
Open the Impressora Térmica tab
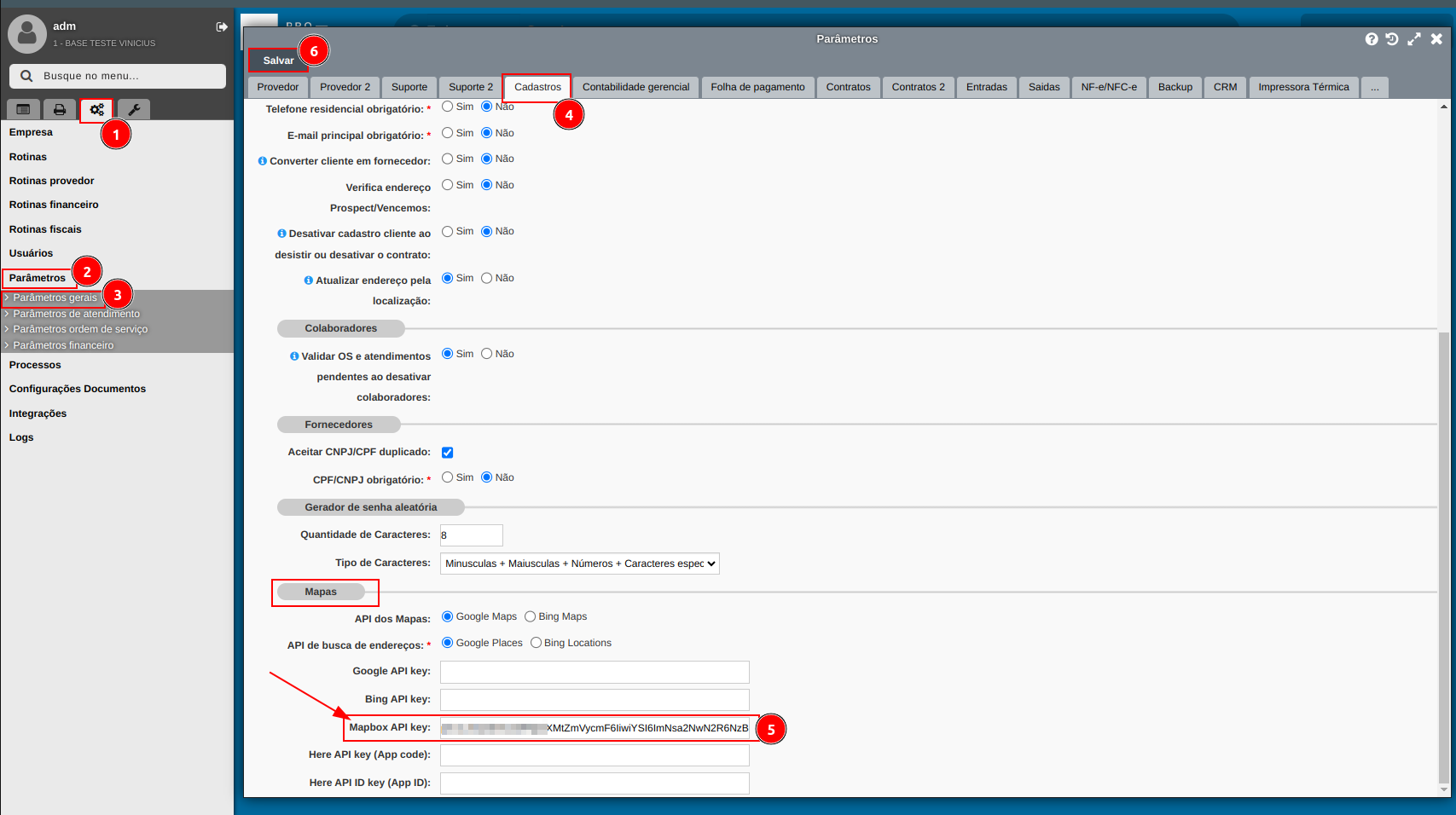click(1303, 87)
